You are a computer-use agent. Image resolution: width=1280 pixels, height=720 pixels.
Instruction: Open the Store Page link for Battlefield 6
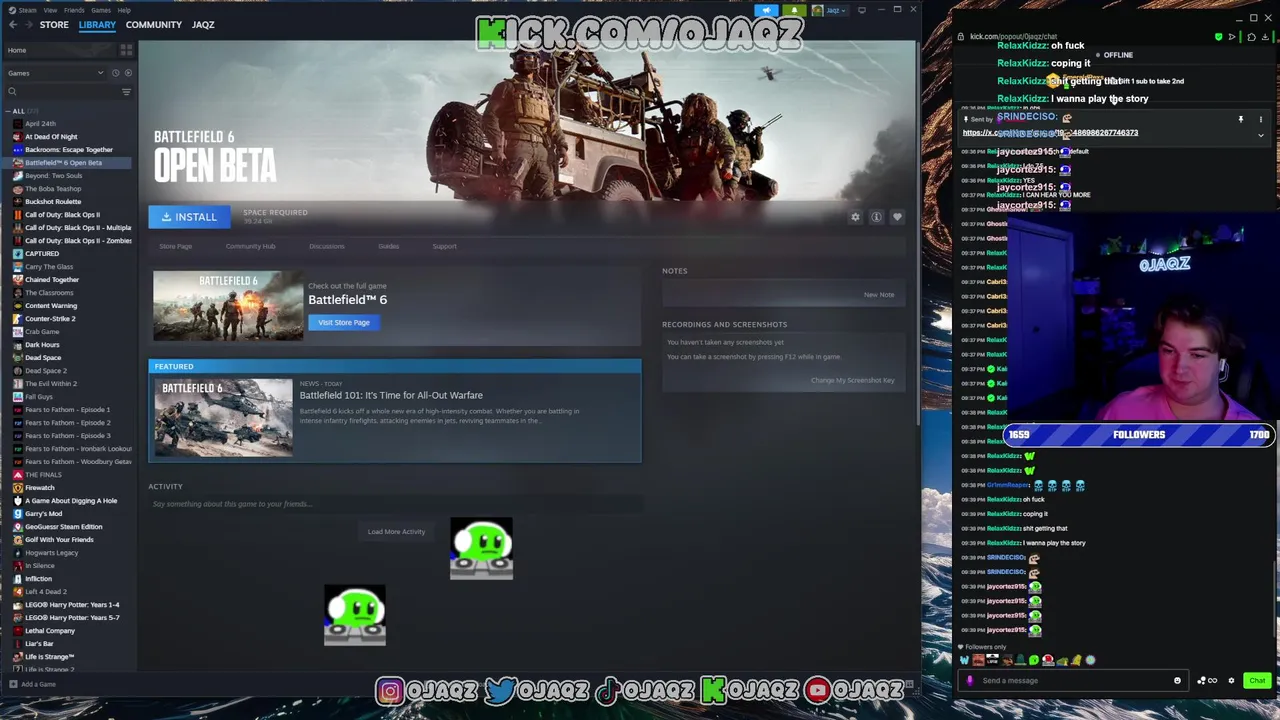175,246
